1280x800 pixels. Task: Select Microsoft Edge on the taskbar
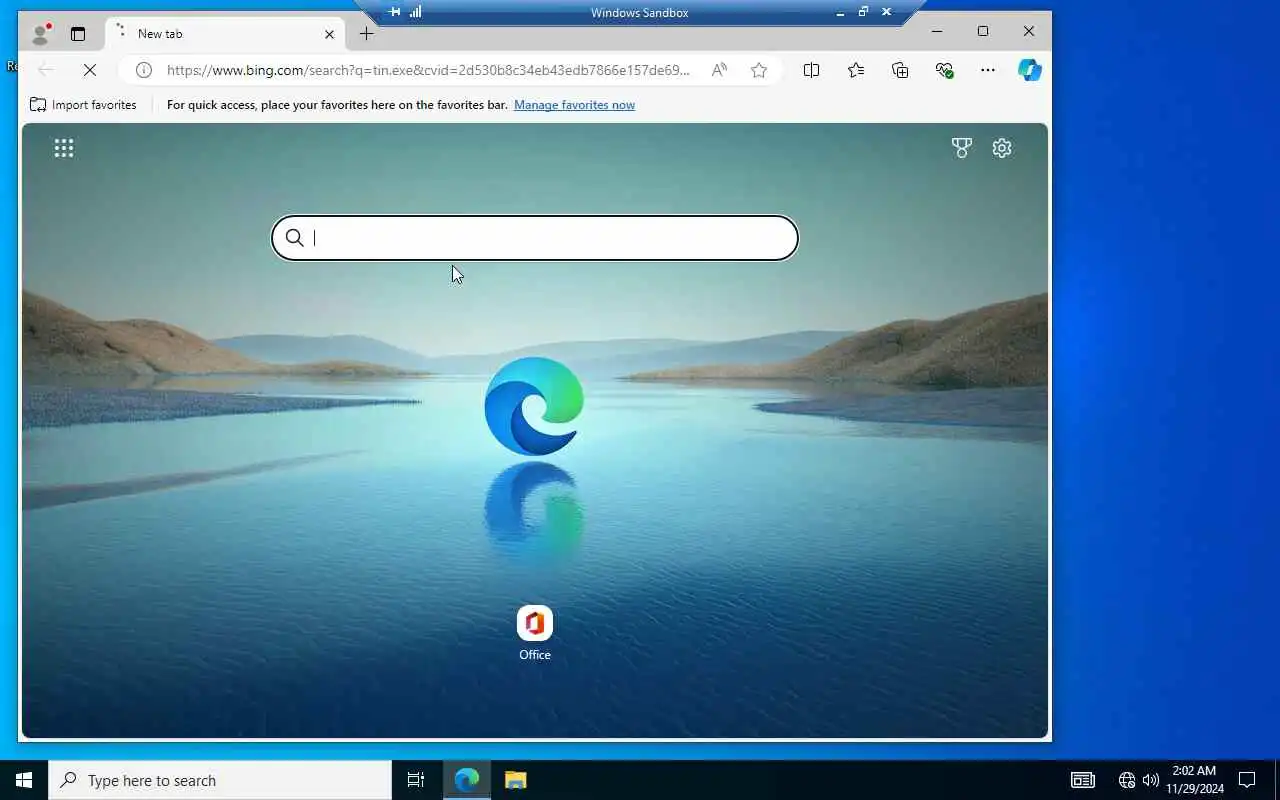[467, 780]
